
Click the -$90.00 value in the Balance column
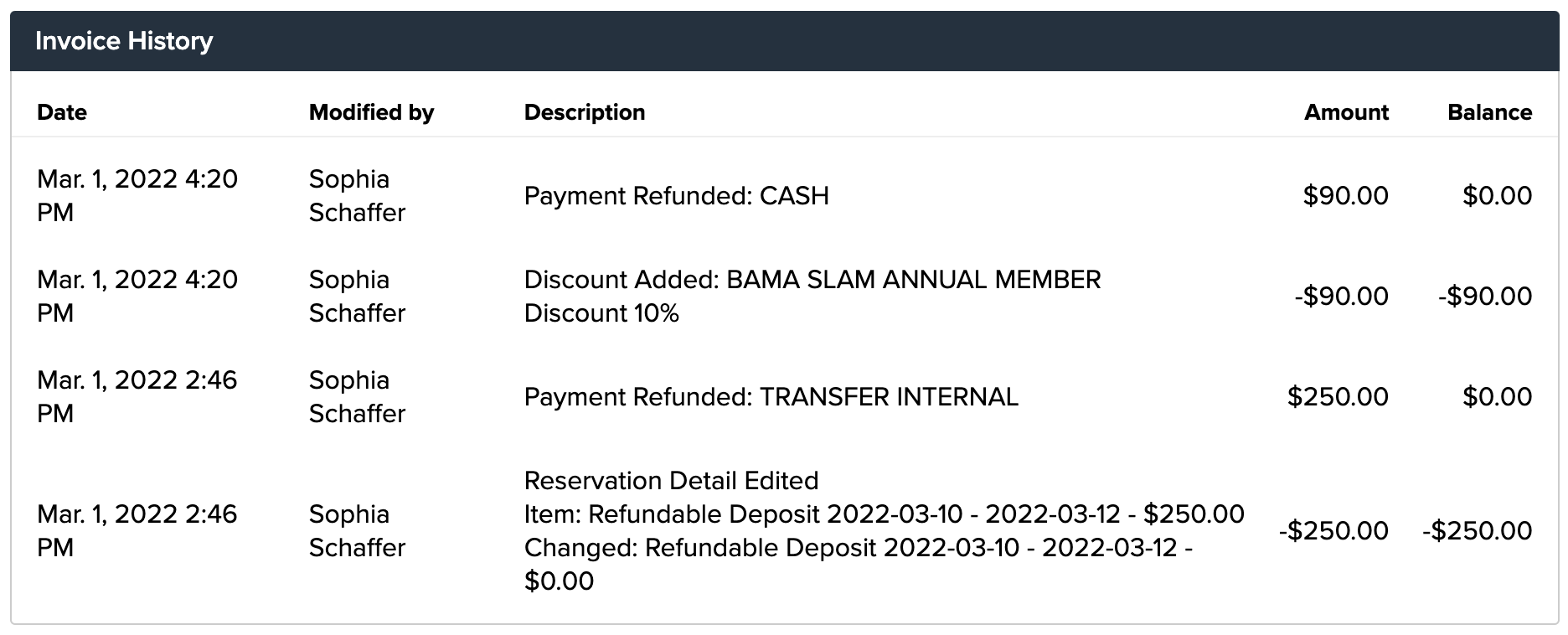[x=1485, y=297]
